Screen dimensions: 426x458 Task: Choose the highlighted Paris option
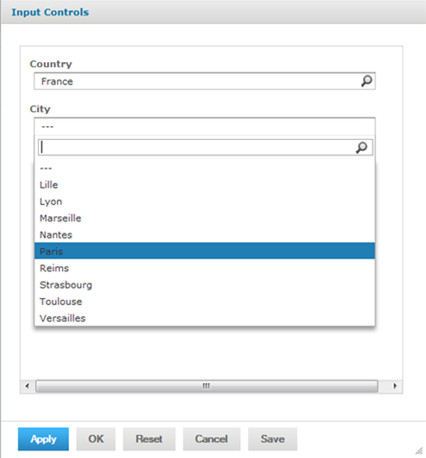(x=205, y=251)
